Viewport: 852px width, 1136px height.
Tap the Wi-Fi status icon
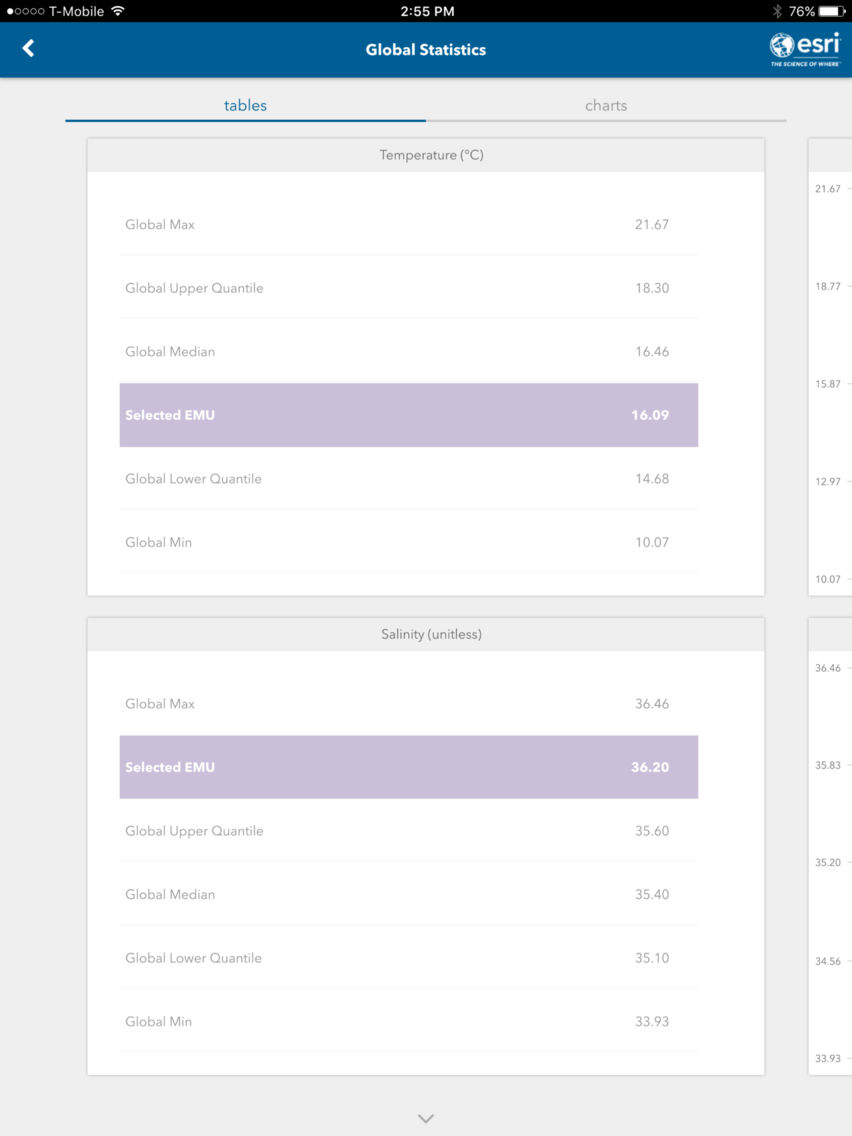coord(117,11)
